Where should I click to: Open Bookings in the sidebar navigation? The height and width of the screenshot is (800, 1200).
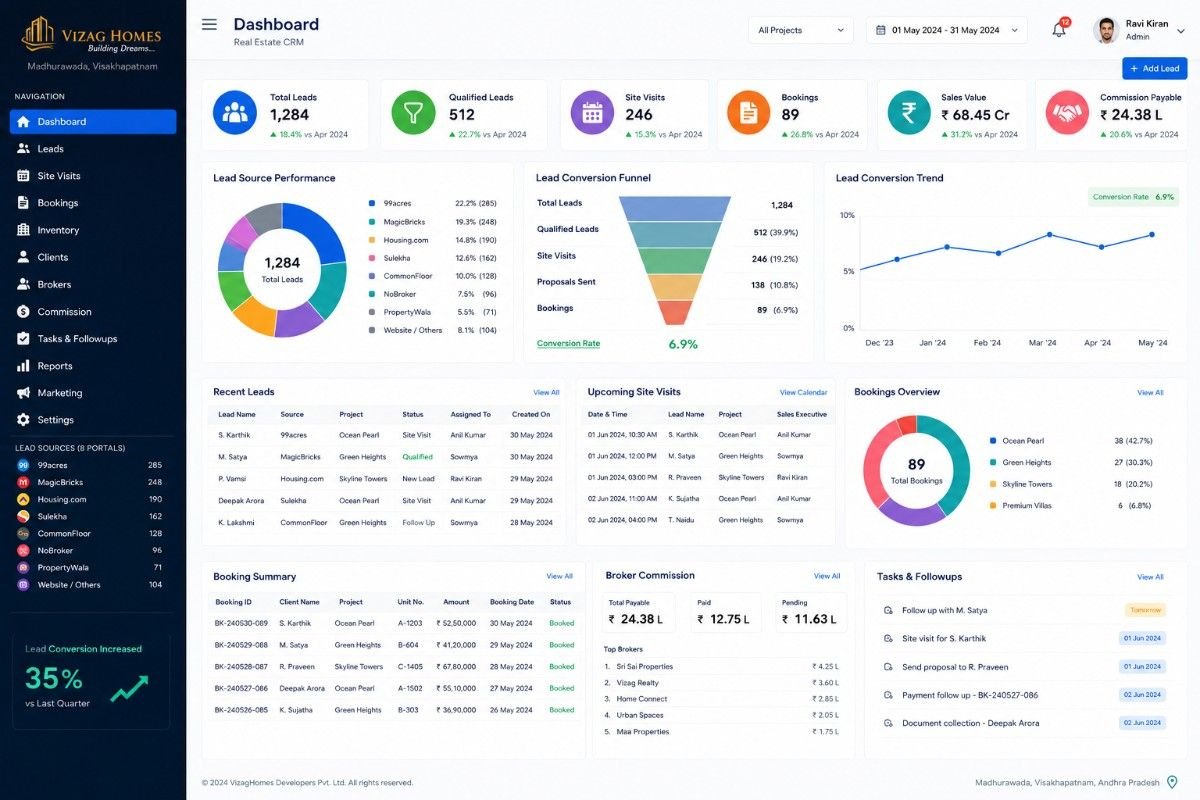pyautogui.click(x=93, y=203)
